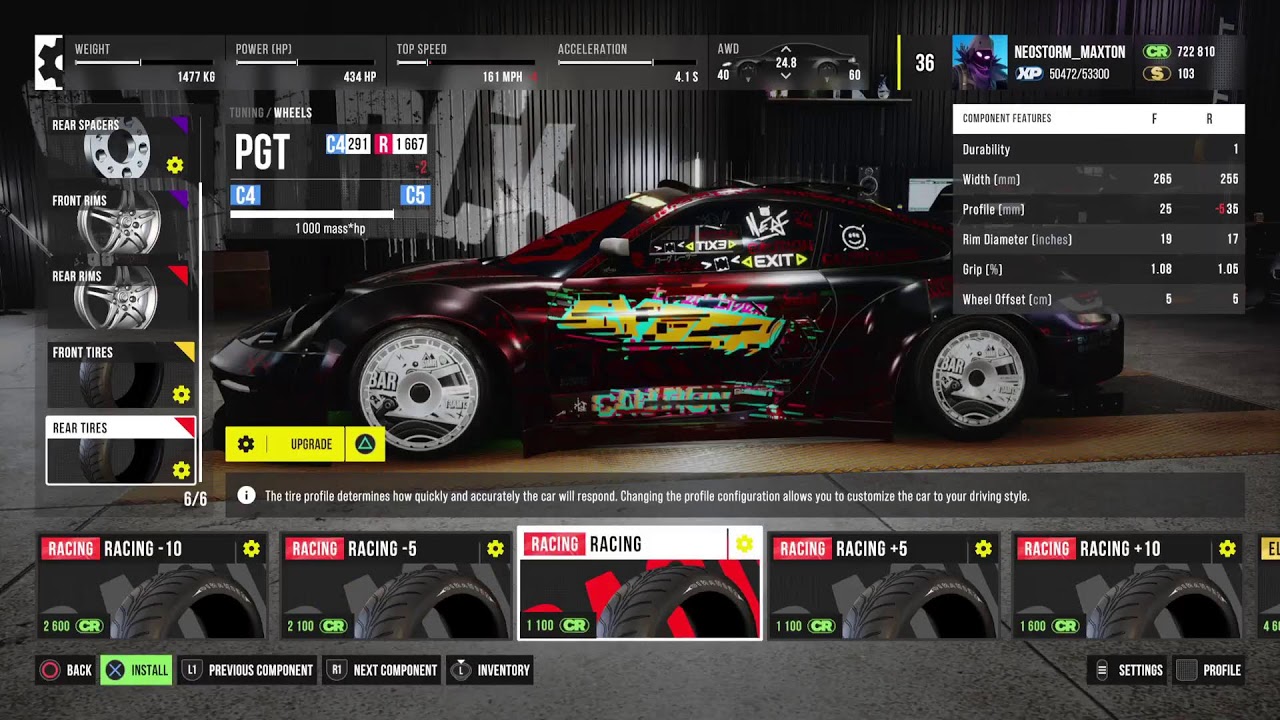Select the Front Tires component
The image size is (1280, 720).
pos(120,374)
